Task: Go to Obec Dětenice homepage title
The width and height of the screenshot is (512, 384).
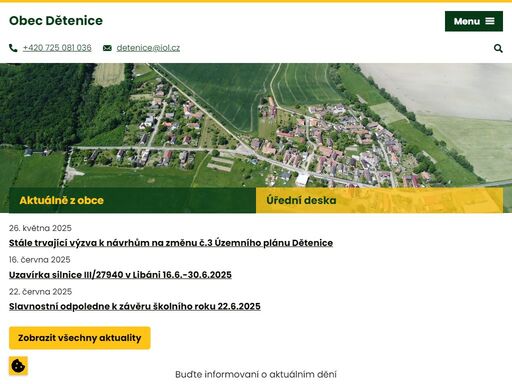Action: (56, 21)
